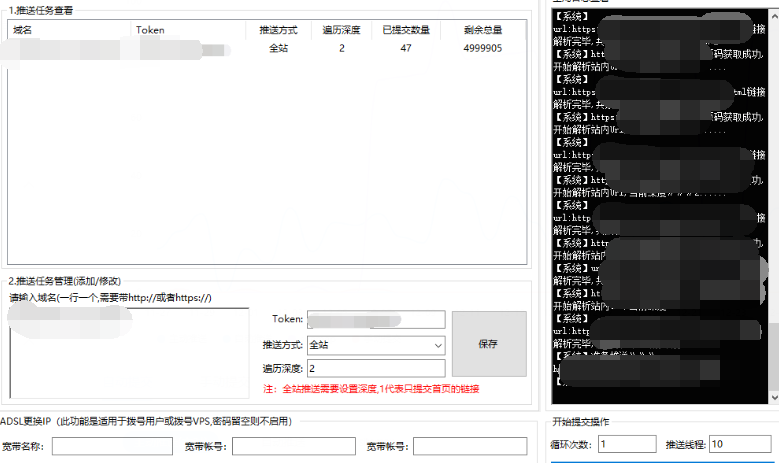Click the second 宽带帐号 input field
Viewport: 779px width, 463px height.
pyautogui.click(x=470, y=446)
